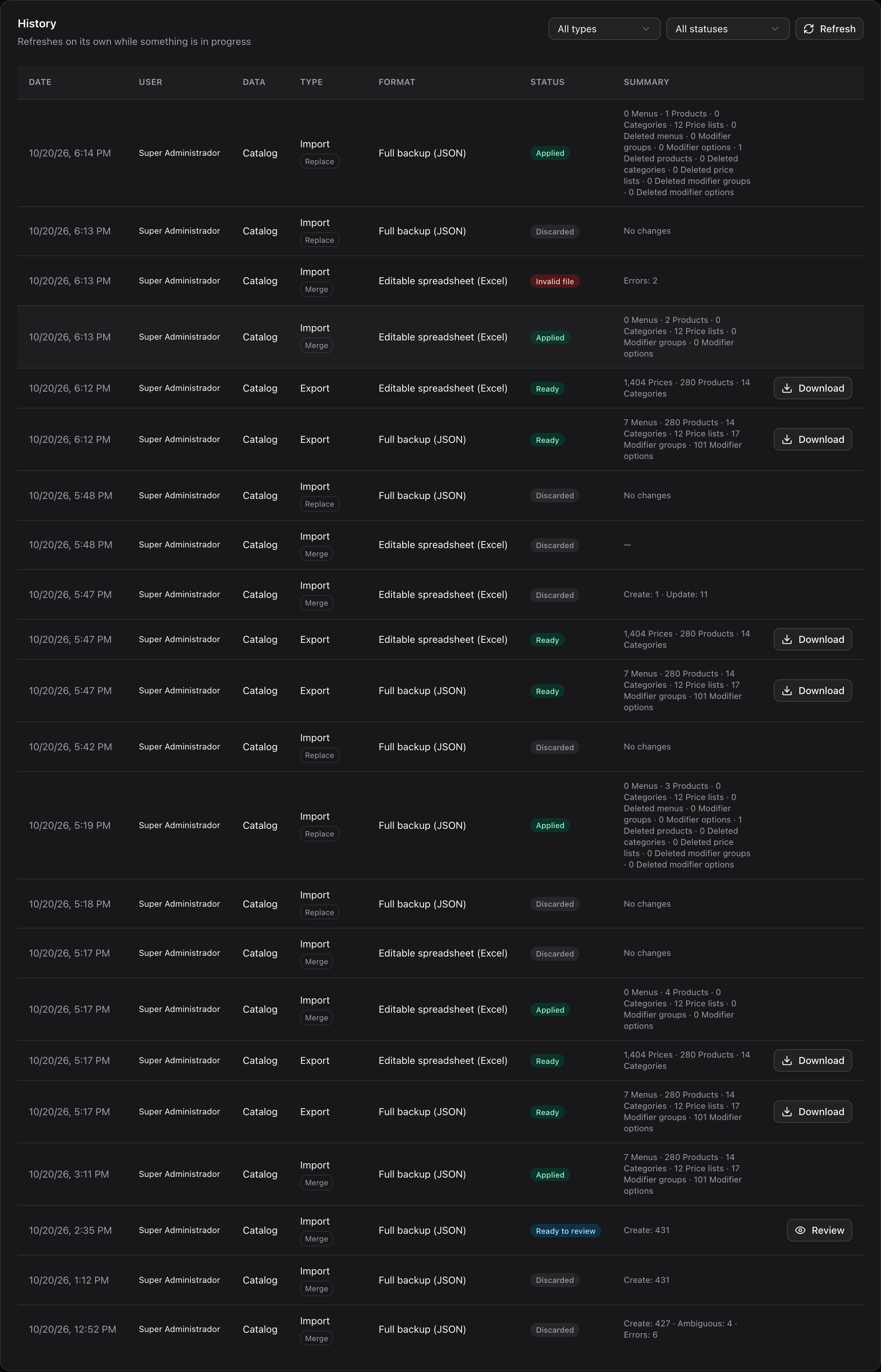
Task: Click the Merge tag in the 12:52 PM row
Action: point(316,1338)
